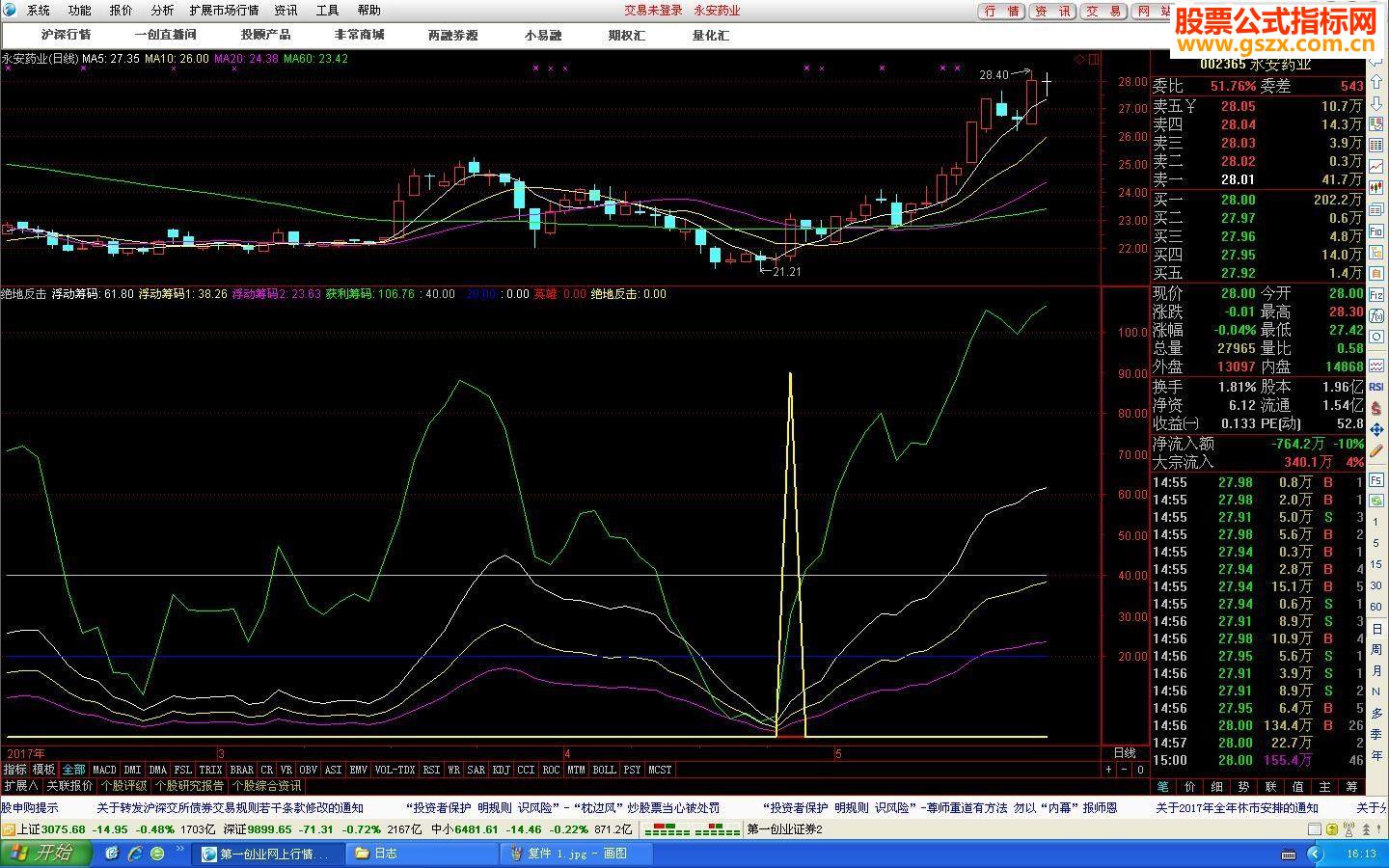The width and height of the screenshot is (1389, 868).
Task: Open the 工具 menu
Action: 328,11
